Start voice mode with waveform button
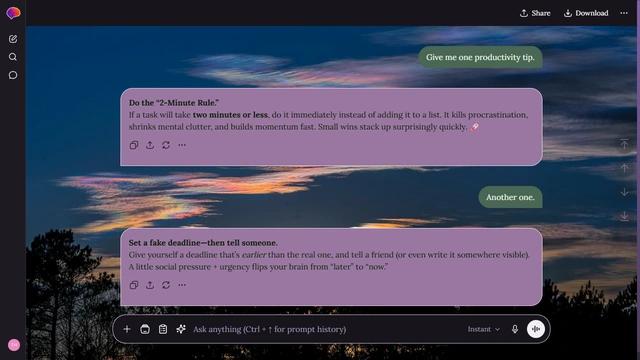 point(536,329)
